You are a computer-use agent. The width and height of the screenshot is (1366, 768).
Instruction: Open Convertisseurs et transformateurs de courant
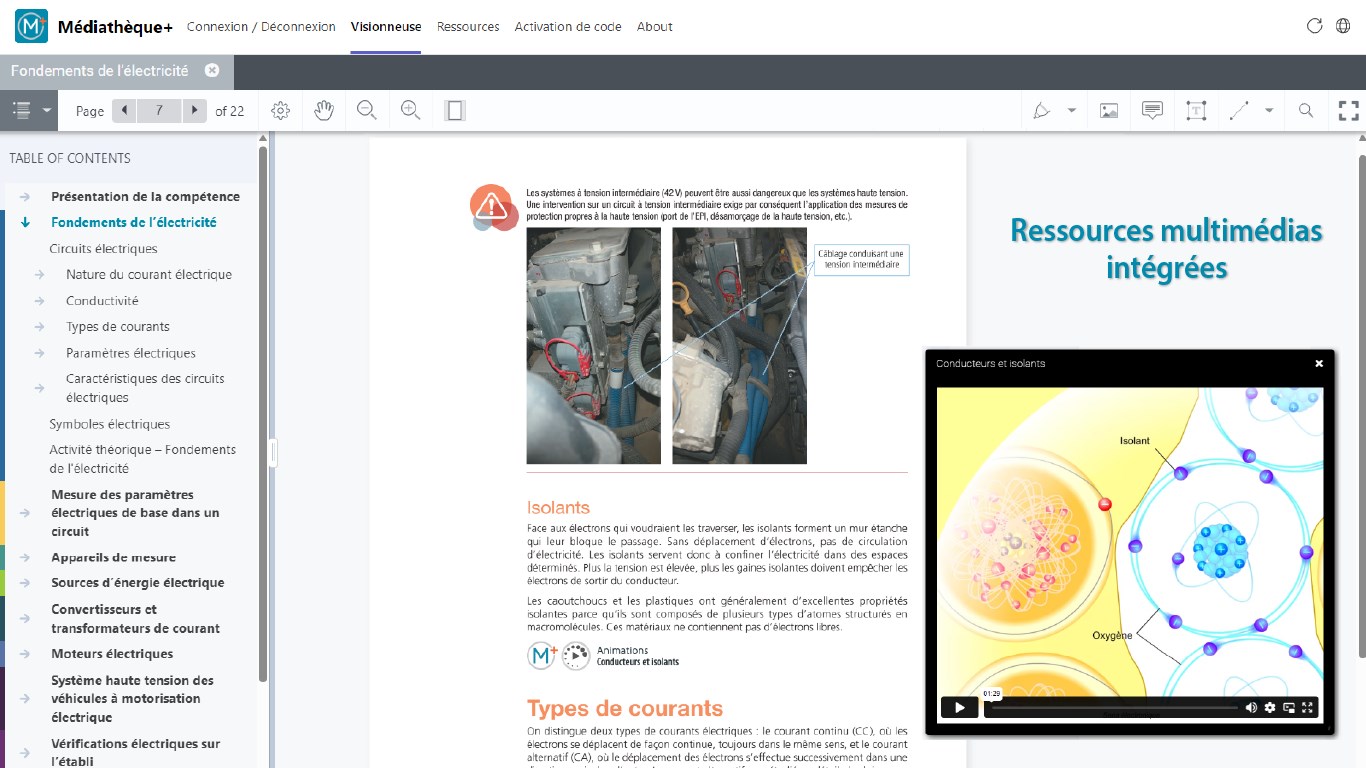pos(136,619)
